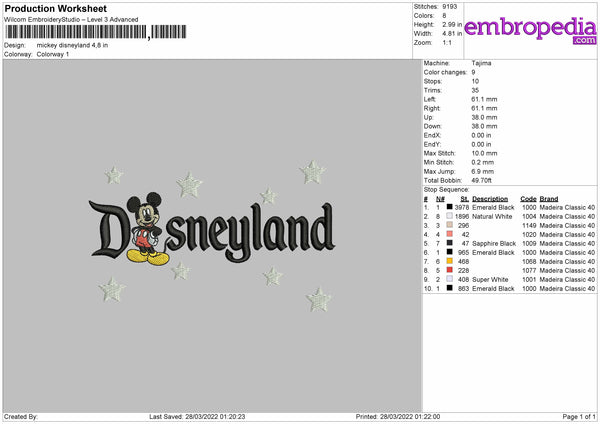Click the Trims value '35'
This screenshot has width=600, height=424.
(x=475, y=90)
